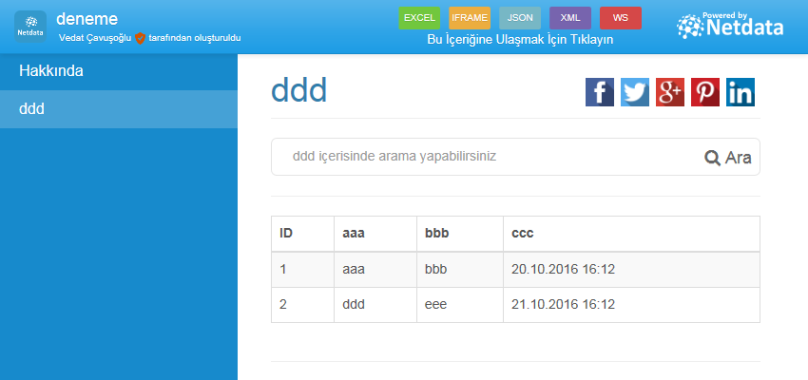Select ddd in the sidebar
The width and height of the screenshot is (808, 380).
tap(119, 109)
